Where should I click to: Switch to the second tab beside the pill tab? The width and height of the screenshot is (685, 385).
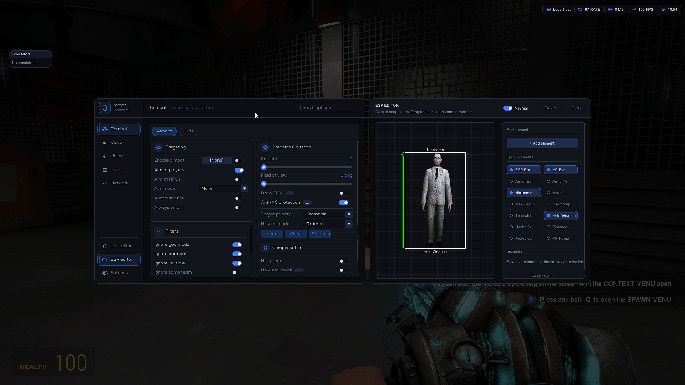(189, 131)
